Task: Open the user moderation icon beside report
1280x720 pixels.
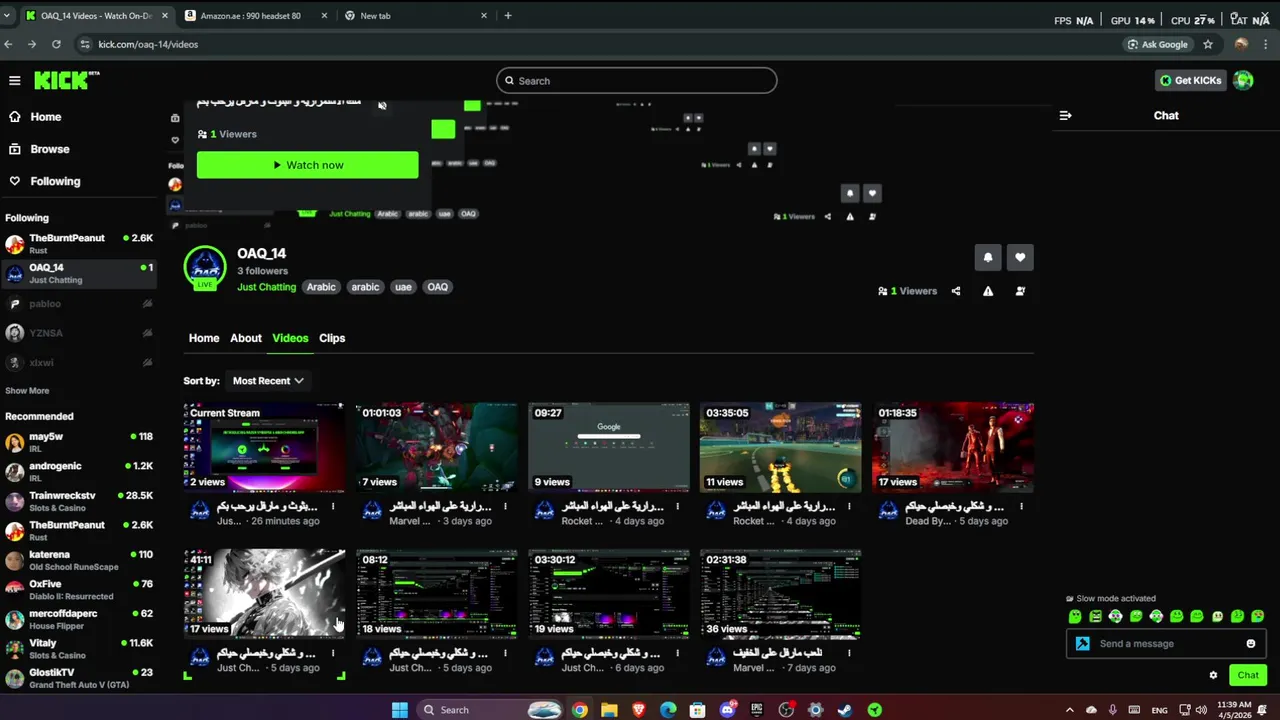Action: pyautogui.click(x=1020, y=291)
